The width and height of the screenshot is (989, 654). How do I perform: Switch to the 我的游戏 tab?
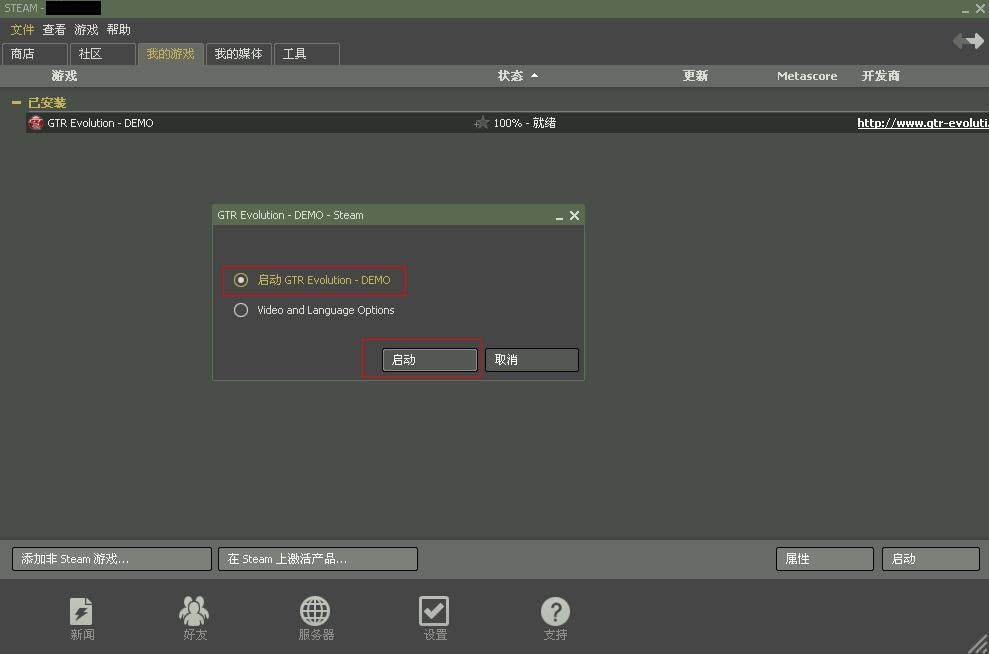(170, 54)
